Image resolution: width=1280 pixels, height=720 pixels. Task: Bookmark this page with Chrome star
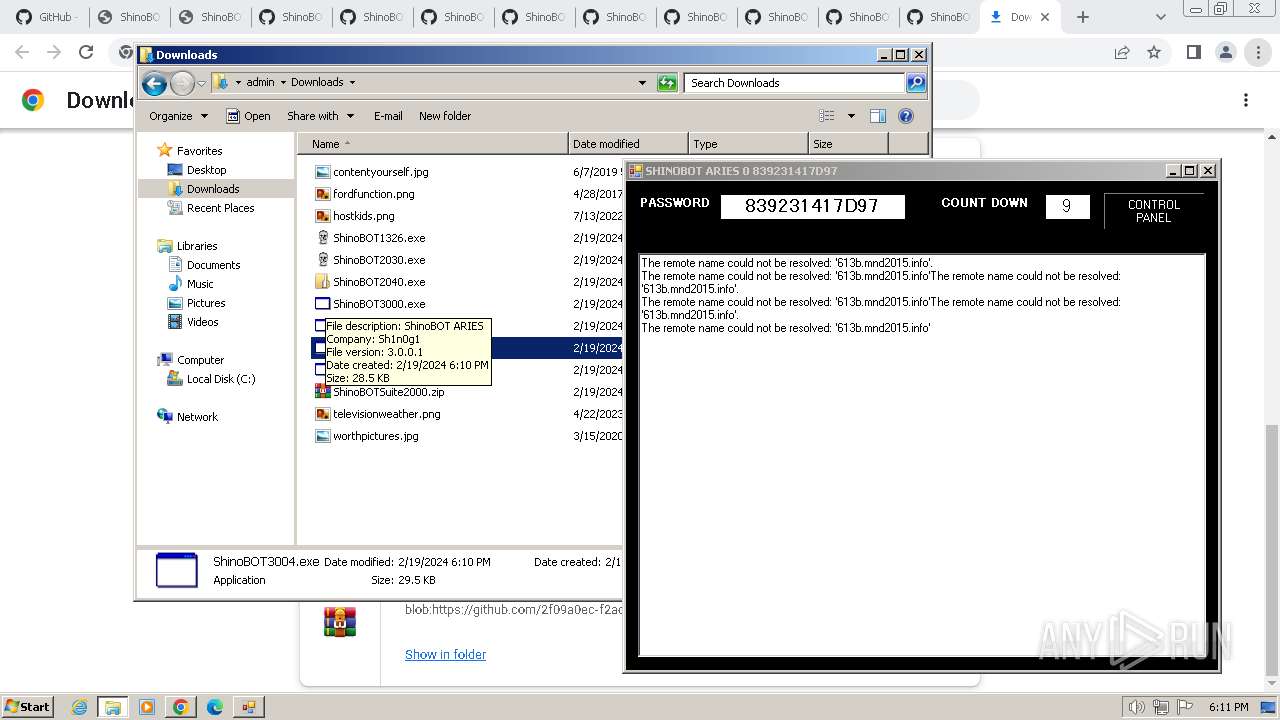click(1154, 52)
